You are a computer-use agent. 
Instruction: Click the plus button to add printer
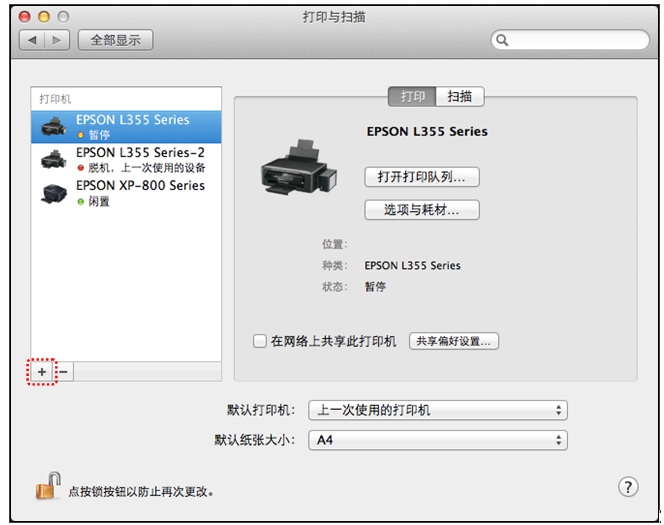41,371
